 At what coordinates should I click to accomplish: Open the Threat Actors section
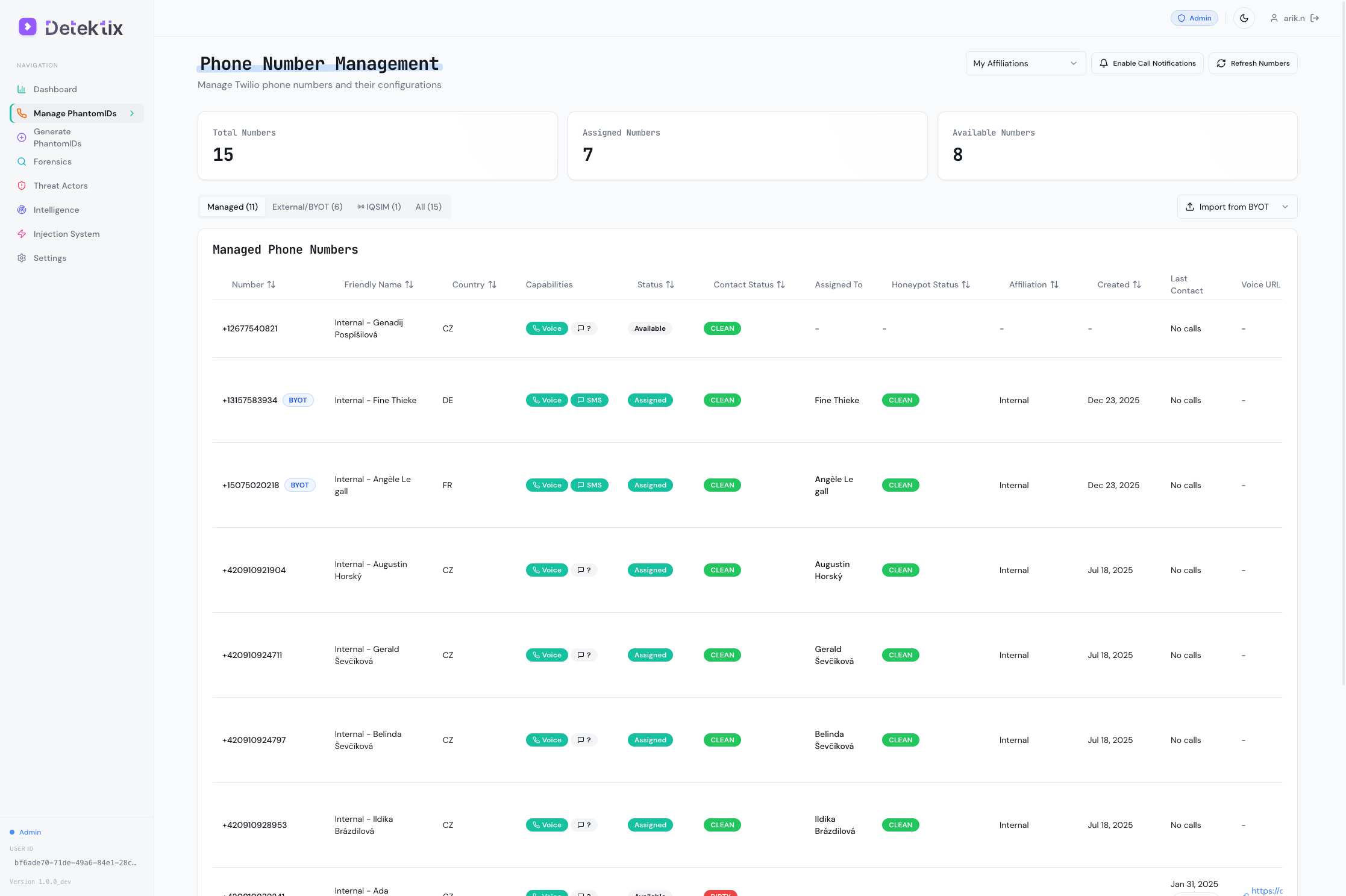point(60,186)
